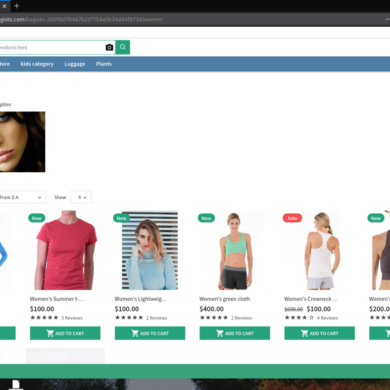
Task: Add Women's green cloth to cart
Action: coord(235,333)
